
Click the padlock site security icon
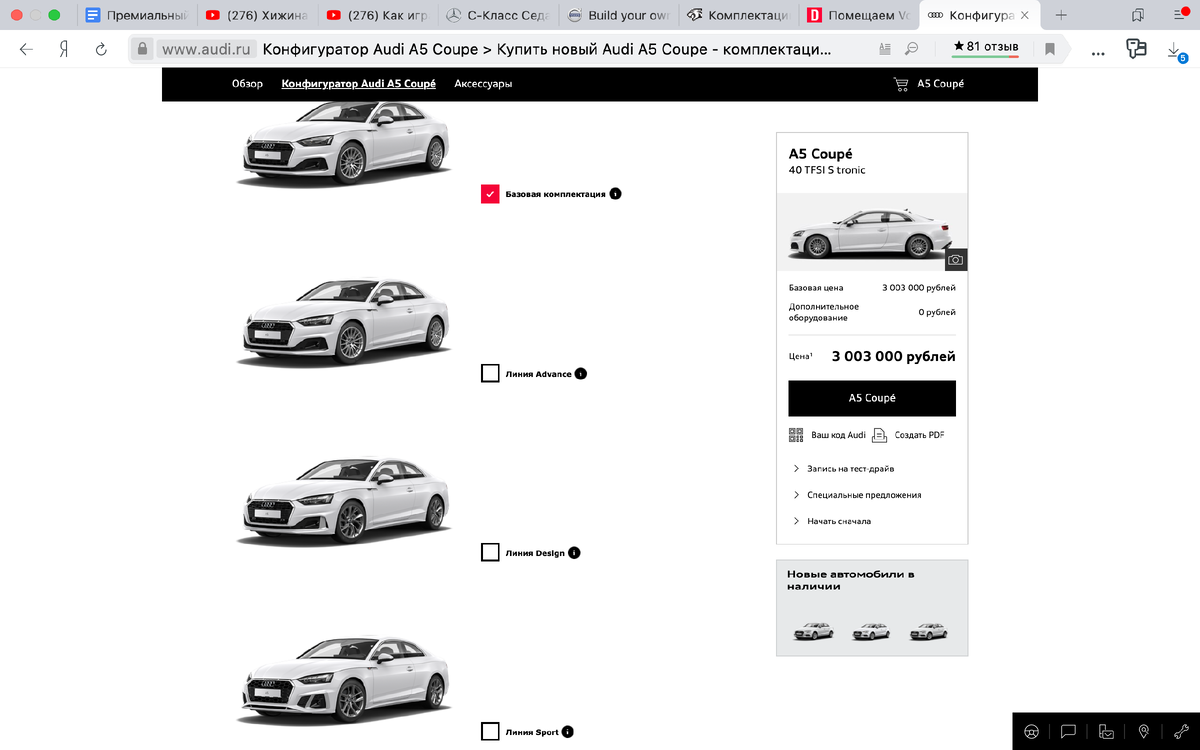[143, 49]
